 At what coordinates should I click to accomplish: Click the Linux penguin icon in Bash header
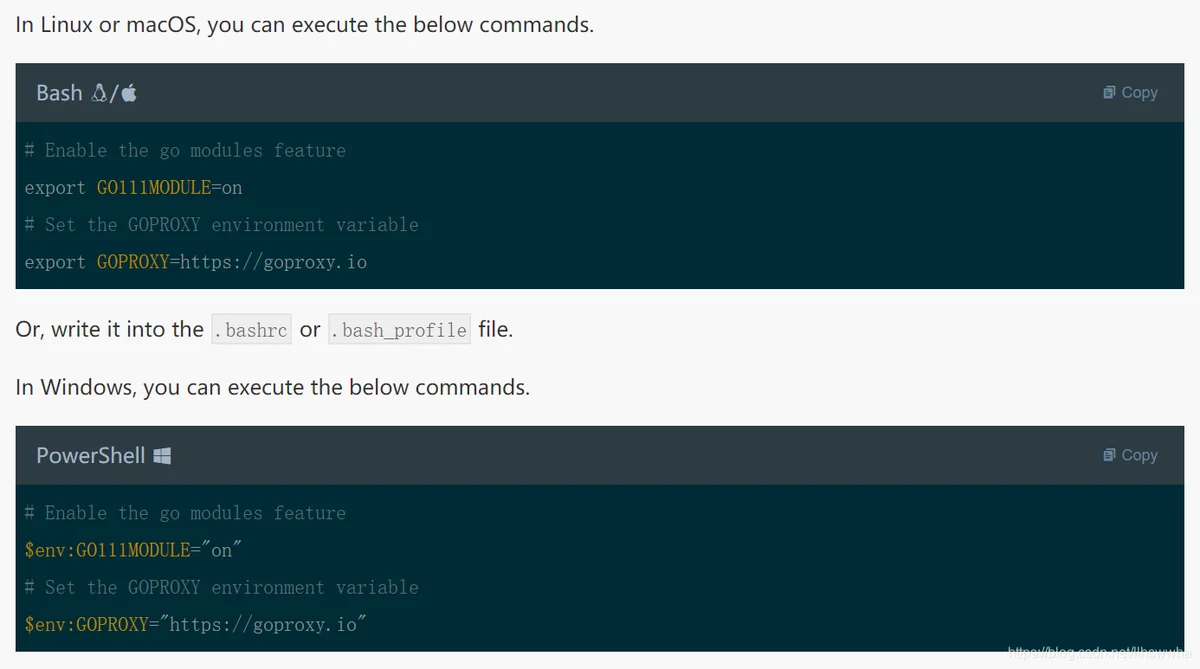99,93
